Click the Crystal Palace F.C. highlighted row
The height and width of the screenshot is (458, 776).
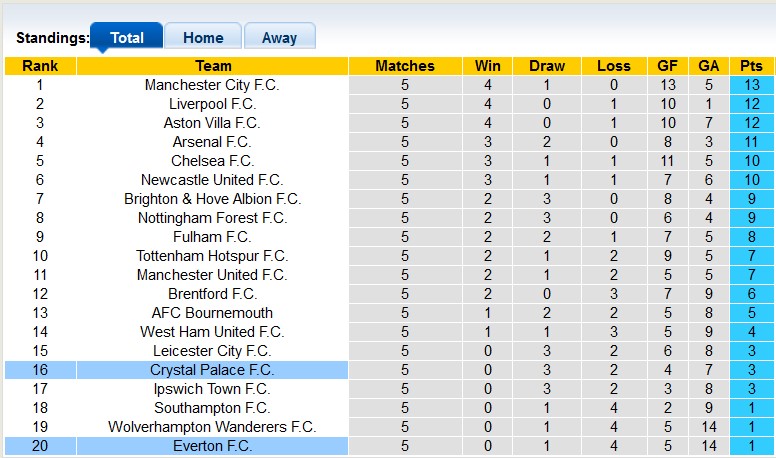(212, 370)
